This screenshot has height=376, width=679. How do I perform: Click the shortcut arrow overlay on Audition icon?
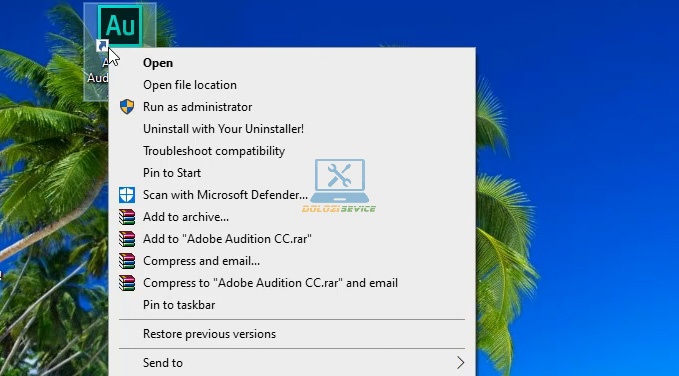[103, 45]
